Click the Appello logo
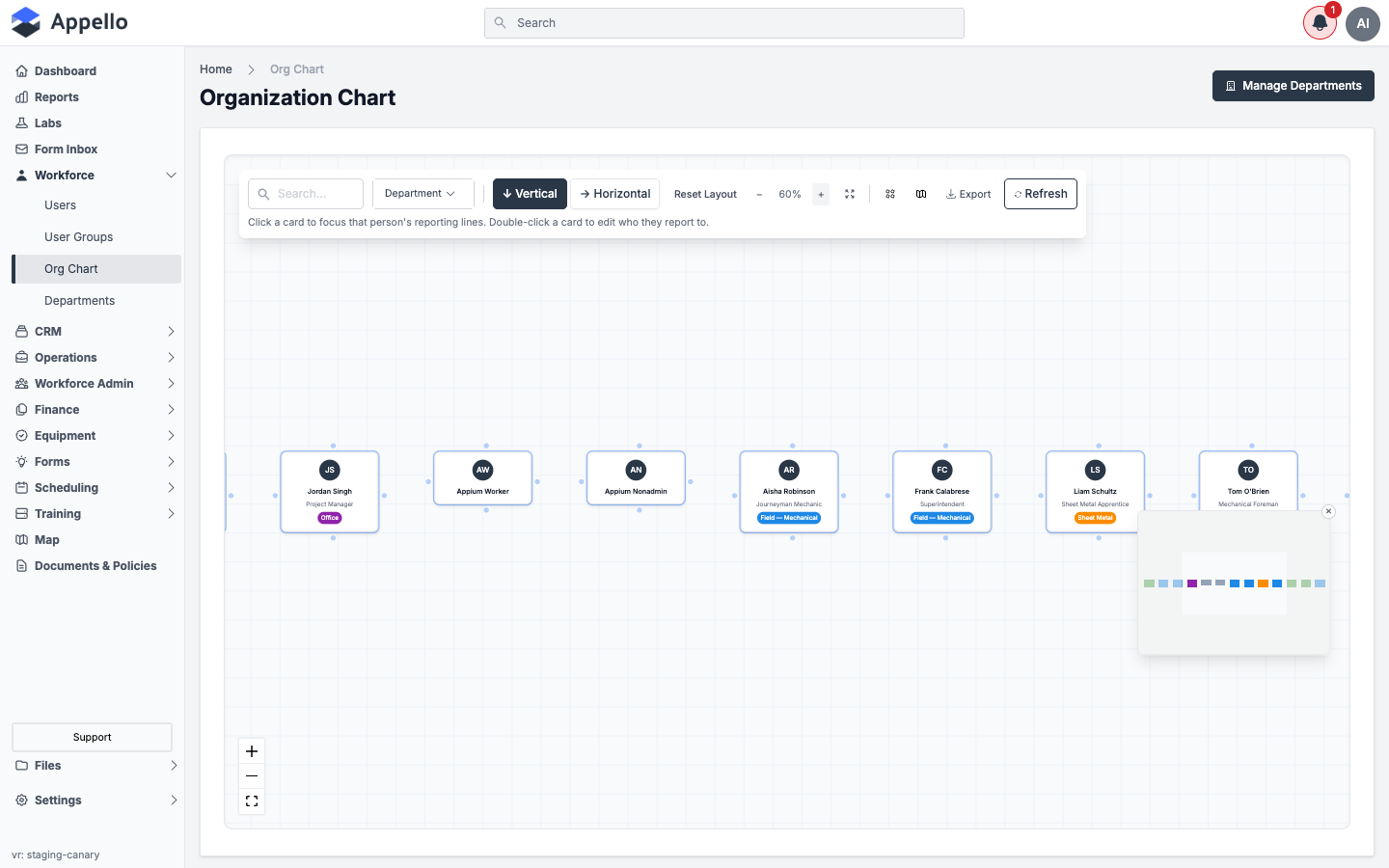 [x=69, y=22]
